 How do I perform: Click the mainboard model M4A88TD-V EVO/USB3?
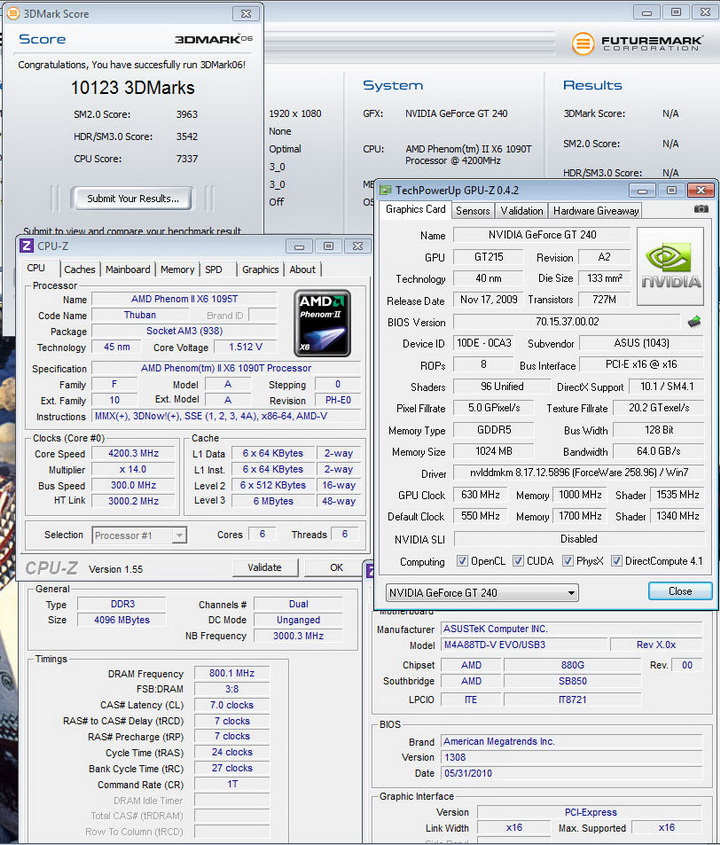point(524,645)
